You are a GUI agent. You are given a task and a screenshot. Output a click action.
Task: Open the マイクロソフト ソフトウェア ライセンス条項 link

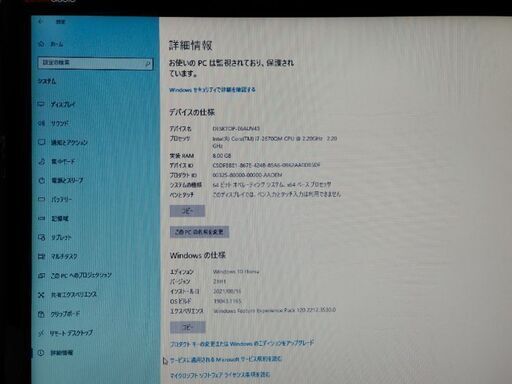tap(220, 375)
